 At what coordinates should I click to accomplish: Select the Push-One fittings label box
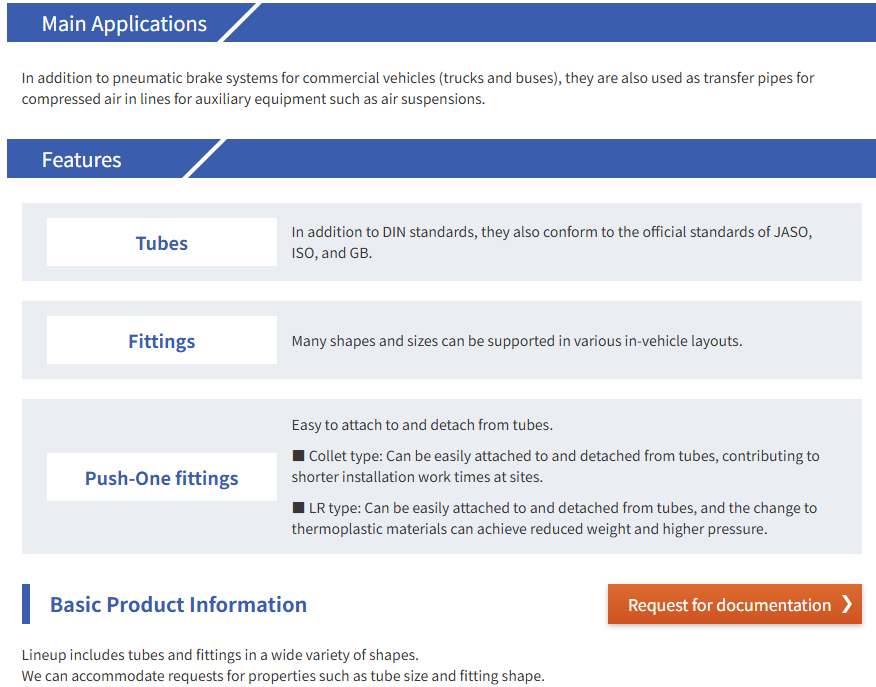tap(162, 478)
